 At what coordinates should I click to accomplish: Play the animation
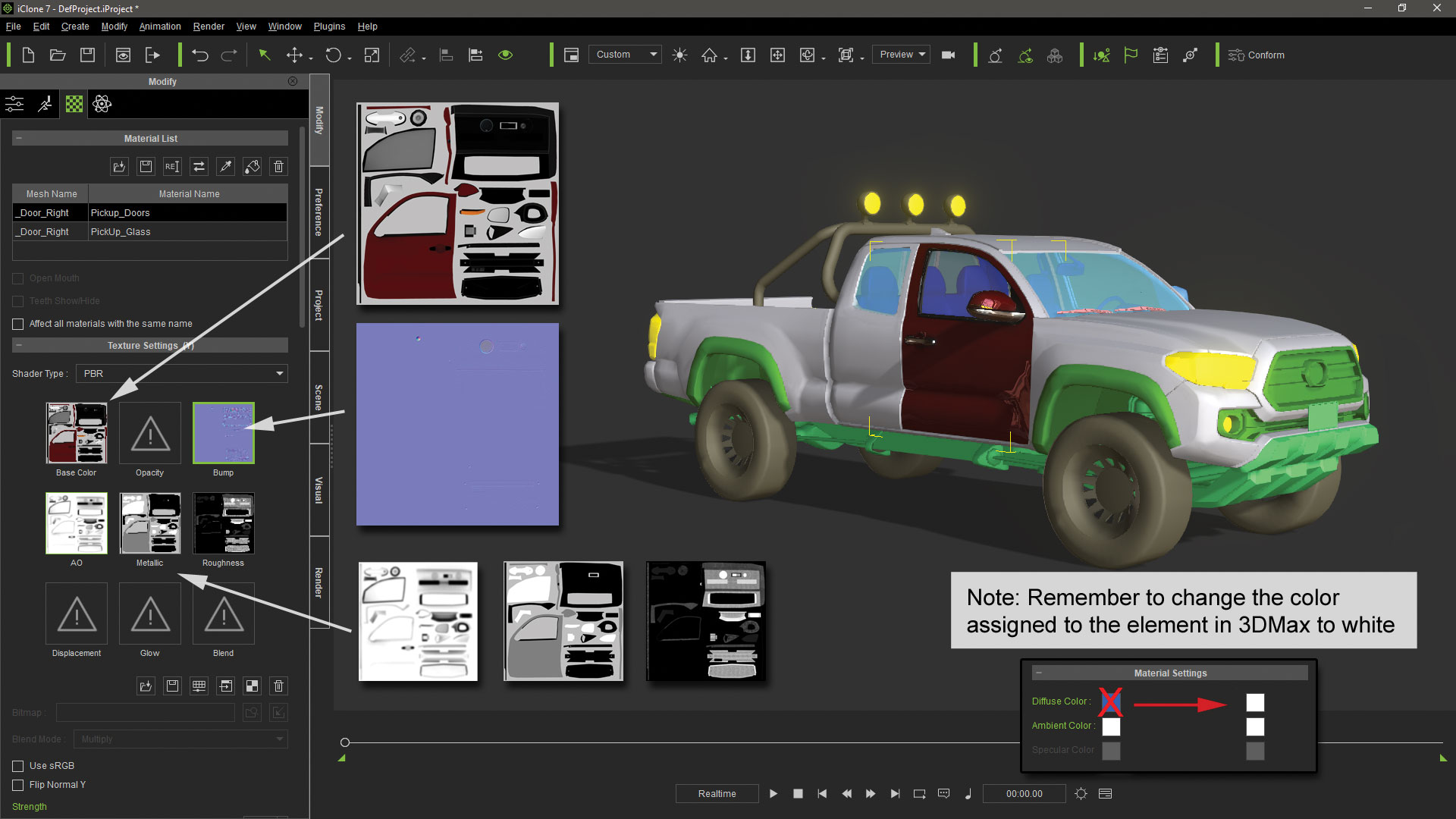coord(773,793)
